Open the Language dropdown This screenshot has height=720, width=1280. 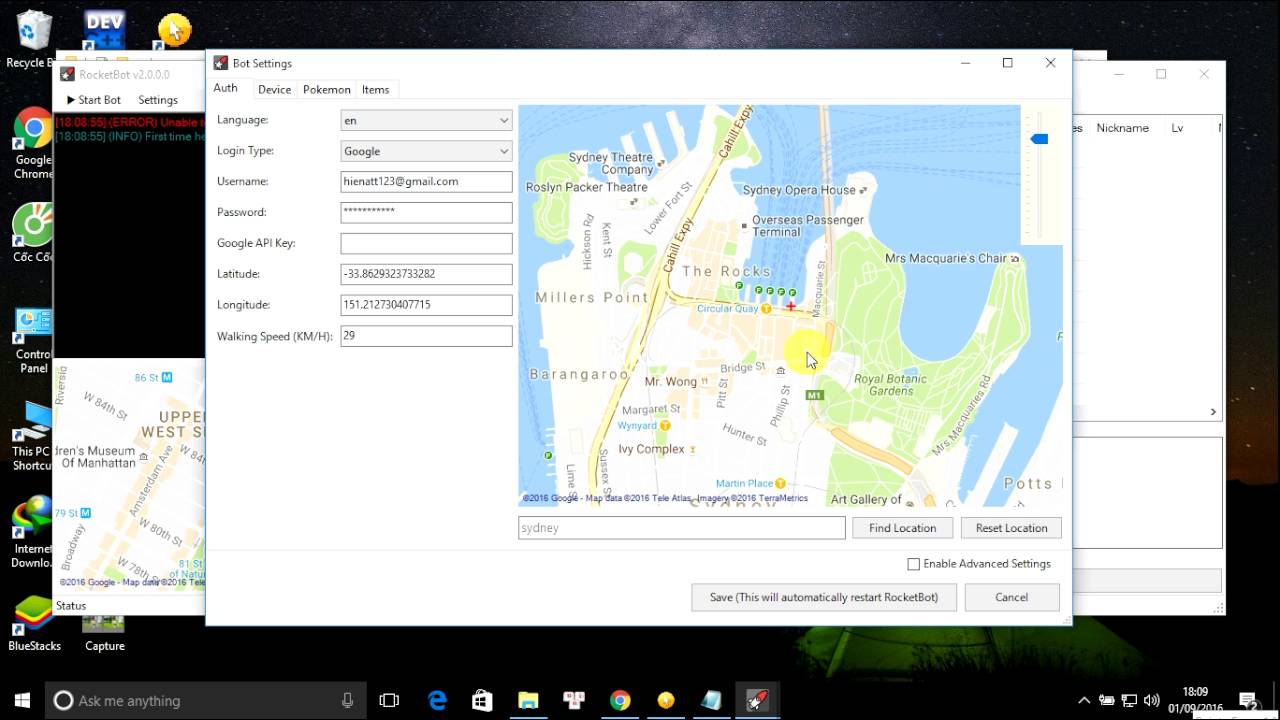click(426, 120)
